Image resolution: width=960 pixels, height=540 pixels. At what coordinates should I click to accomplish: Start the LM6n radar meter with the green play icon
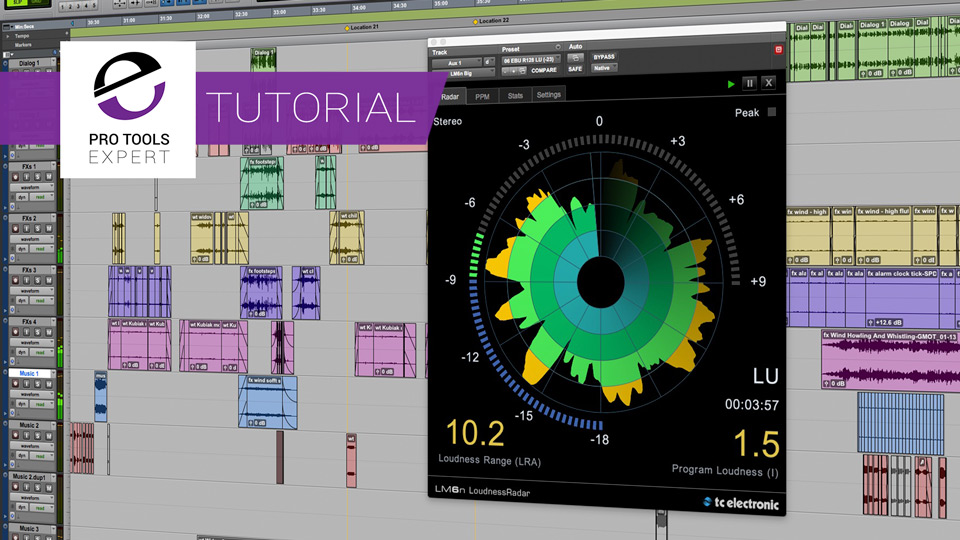click(731, 84)
